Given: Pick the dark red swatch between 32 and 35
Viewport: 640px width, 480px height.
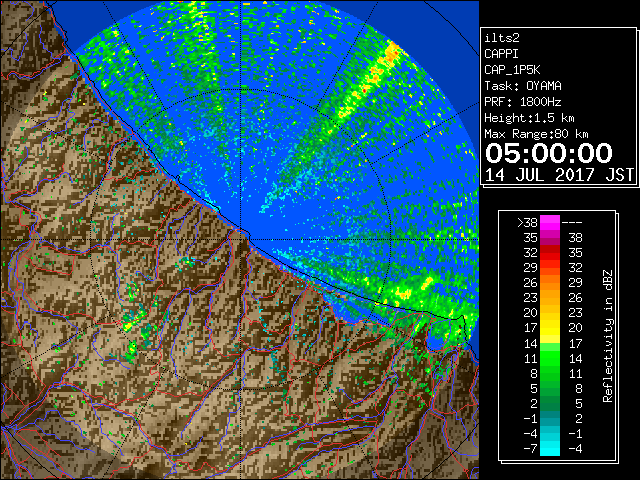Looking at the screenshot, I should pos(550,253).
